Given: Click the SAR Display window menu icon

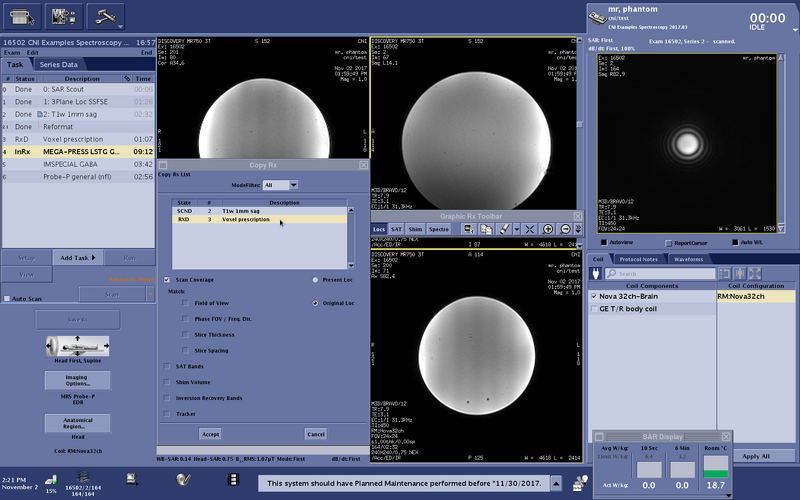Looking at the screenshot, I should (x=599, y=437).
